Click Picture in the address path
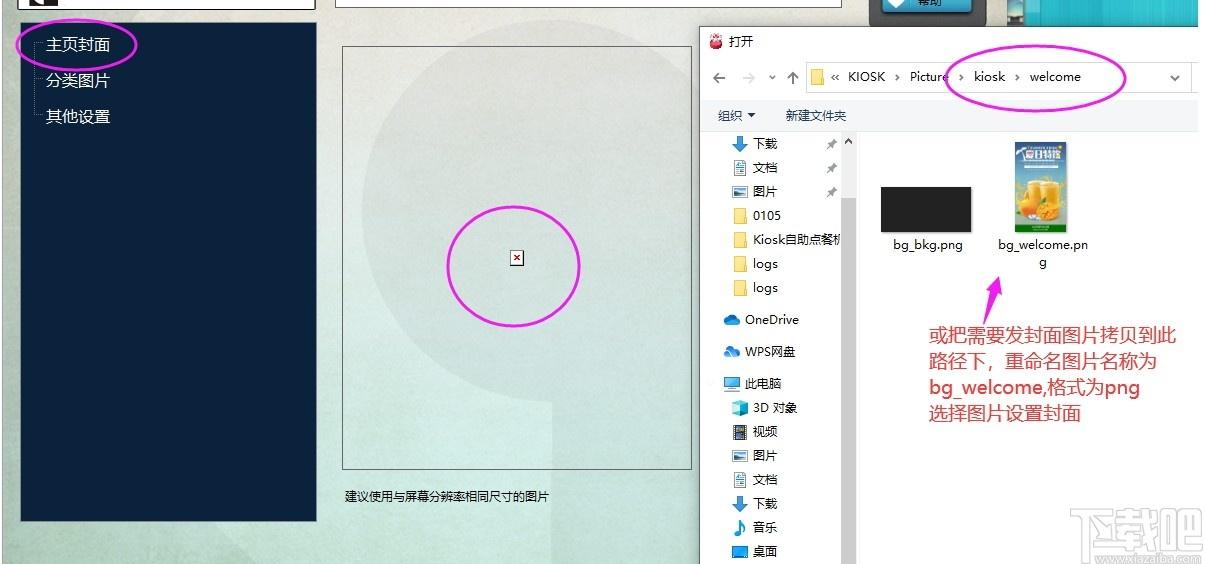Screen dimensions: 1205x564 click(x=929, y=76)
